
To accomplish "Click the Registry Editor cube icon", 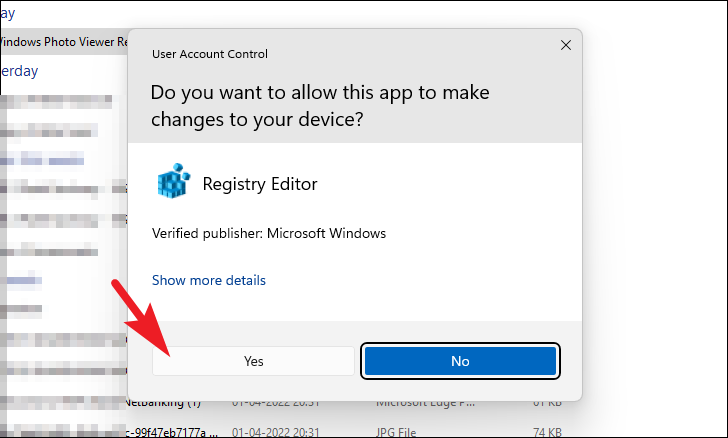I will pyautogui.click(x=174, y=181).
